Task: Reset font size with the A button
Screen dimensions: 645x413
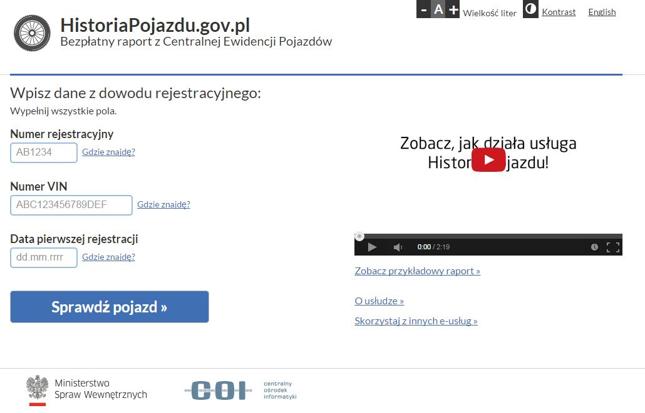Action: [438, 10]
